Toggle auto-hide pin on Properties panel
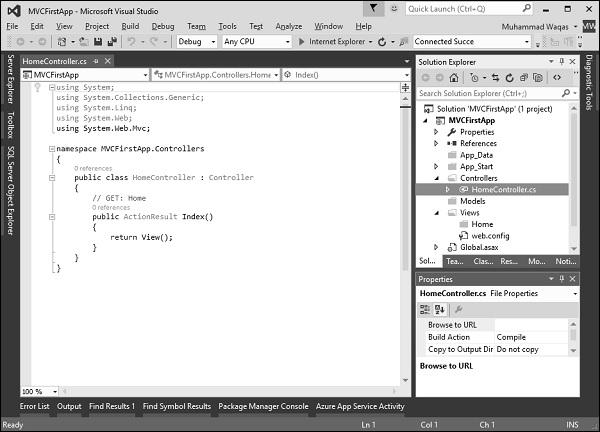600x432 pixels. (x=562, y=279)
